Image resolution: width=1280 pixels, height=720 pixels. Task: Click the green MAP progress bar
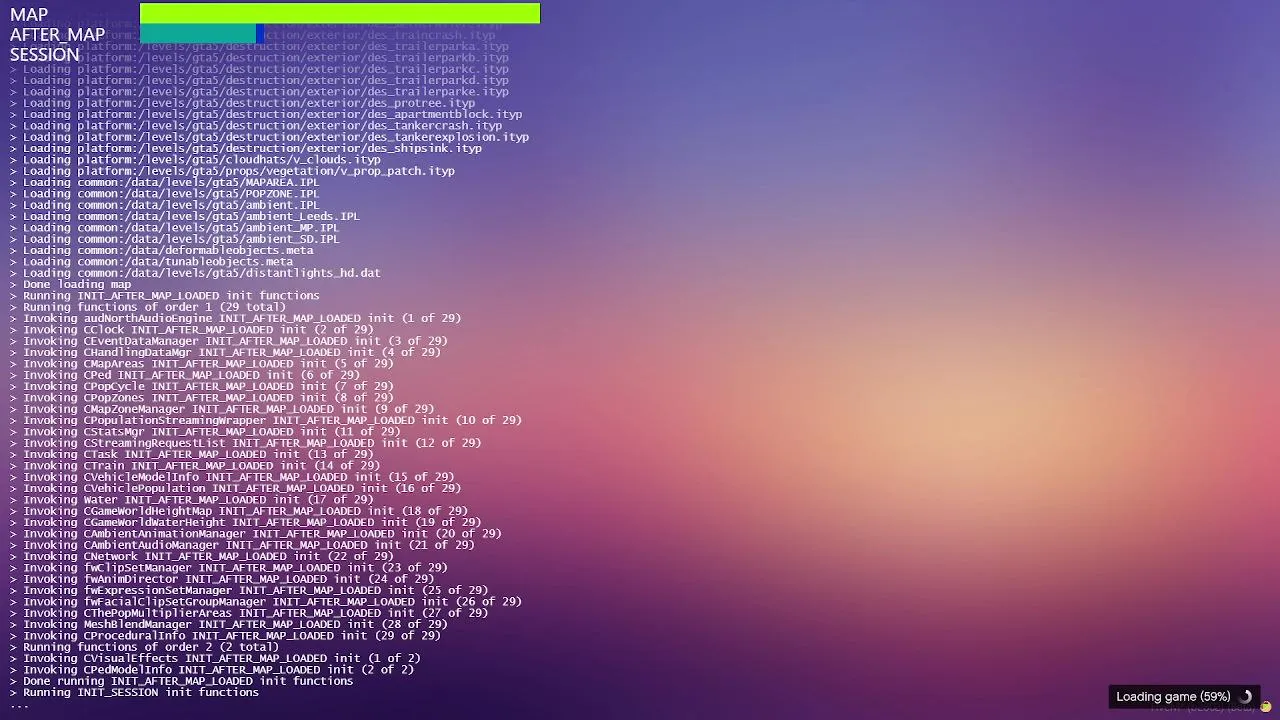[340, 13]
